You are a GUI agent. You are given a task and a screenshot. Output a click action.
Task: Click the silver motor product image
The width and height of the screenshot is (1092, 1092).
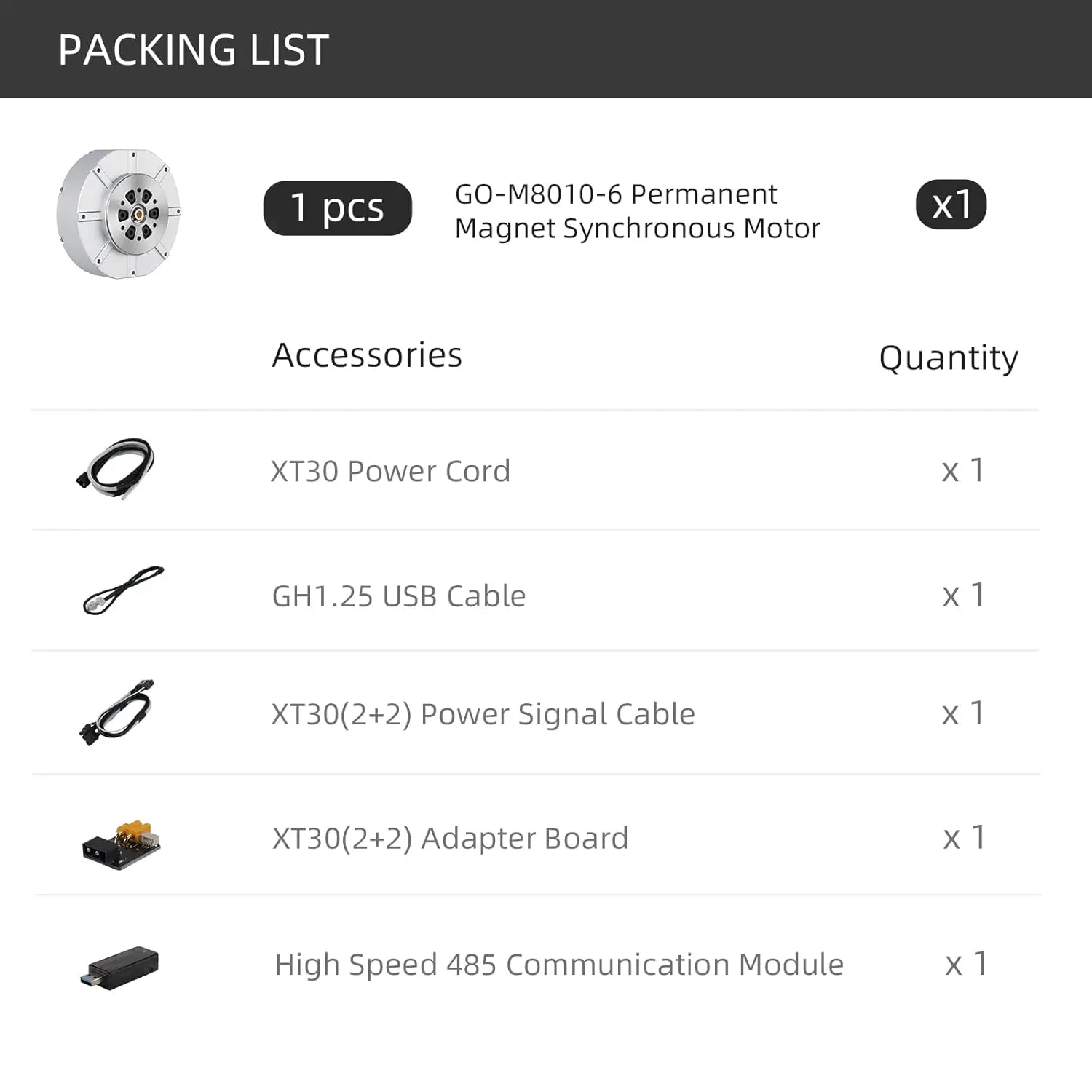pos(119,214)
